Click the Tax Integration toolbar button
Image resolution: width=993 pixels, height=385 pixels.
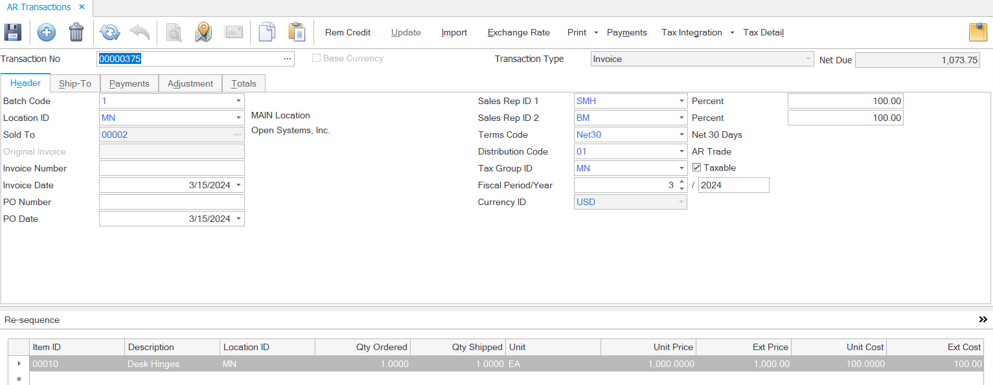tap(692, 32)
